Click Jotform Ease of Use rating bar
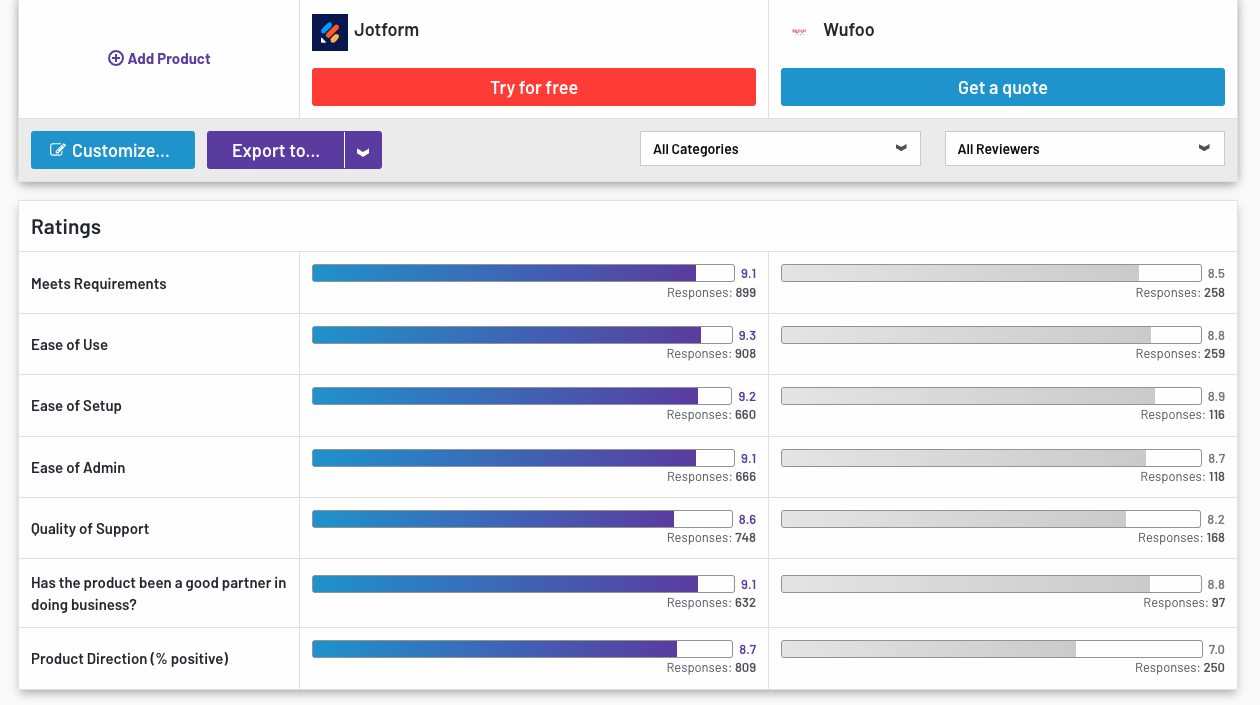 point(522,335)
